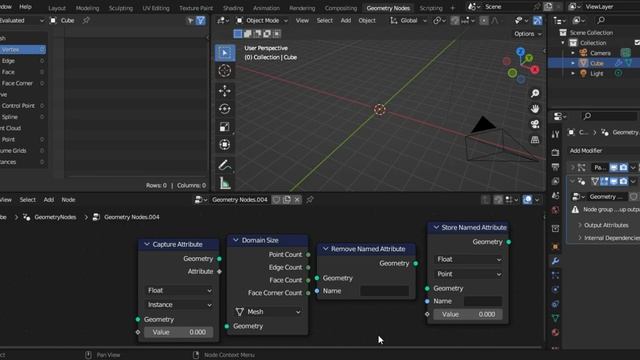Screen dimensions: 640x360
Task: Open Options dropdown in viewport
Action: pyautogui.click(x=527, y=34)
